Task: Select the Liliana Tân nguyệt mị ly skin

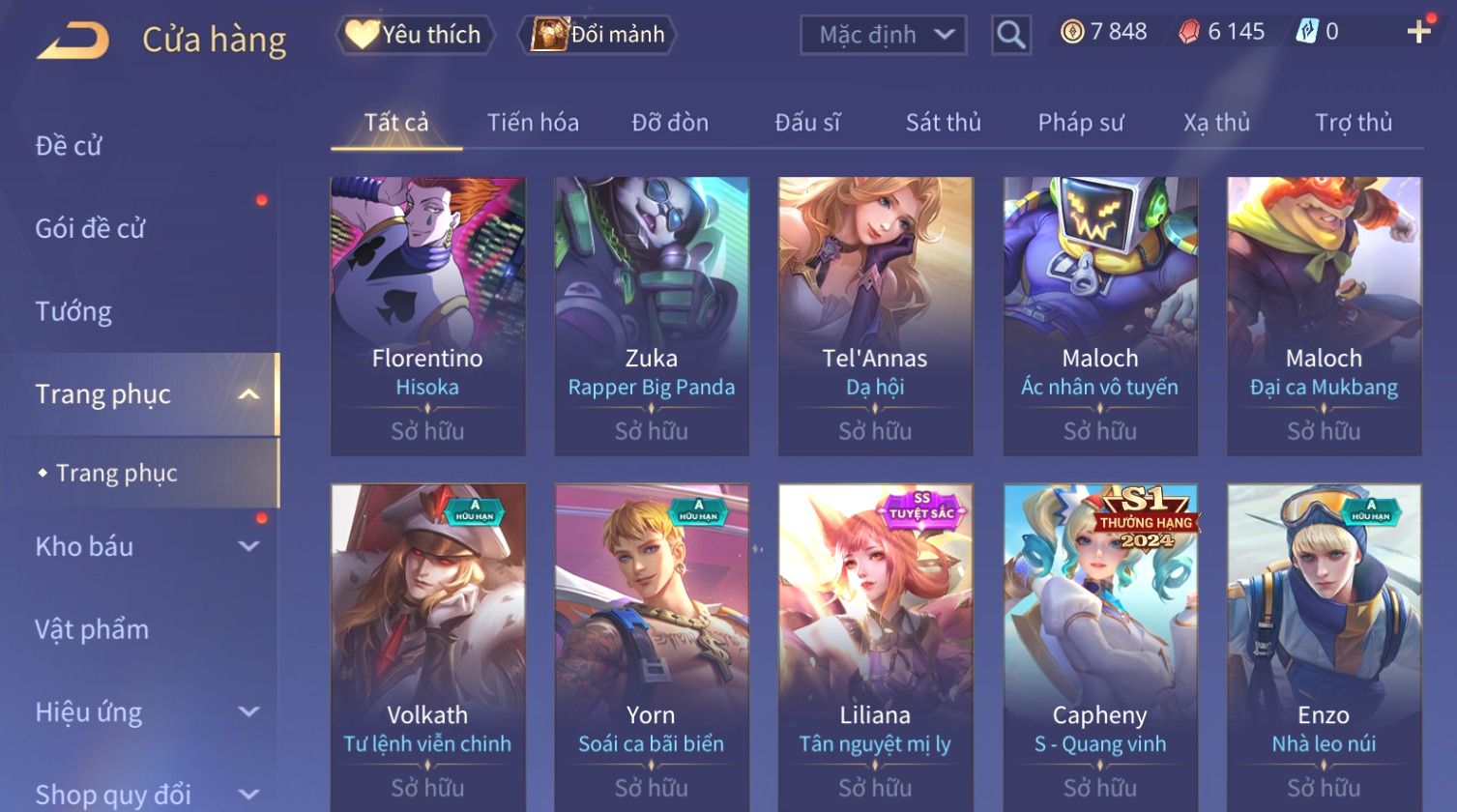Action: coord(876,648)
